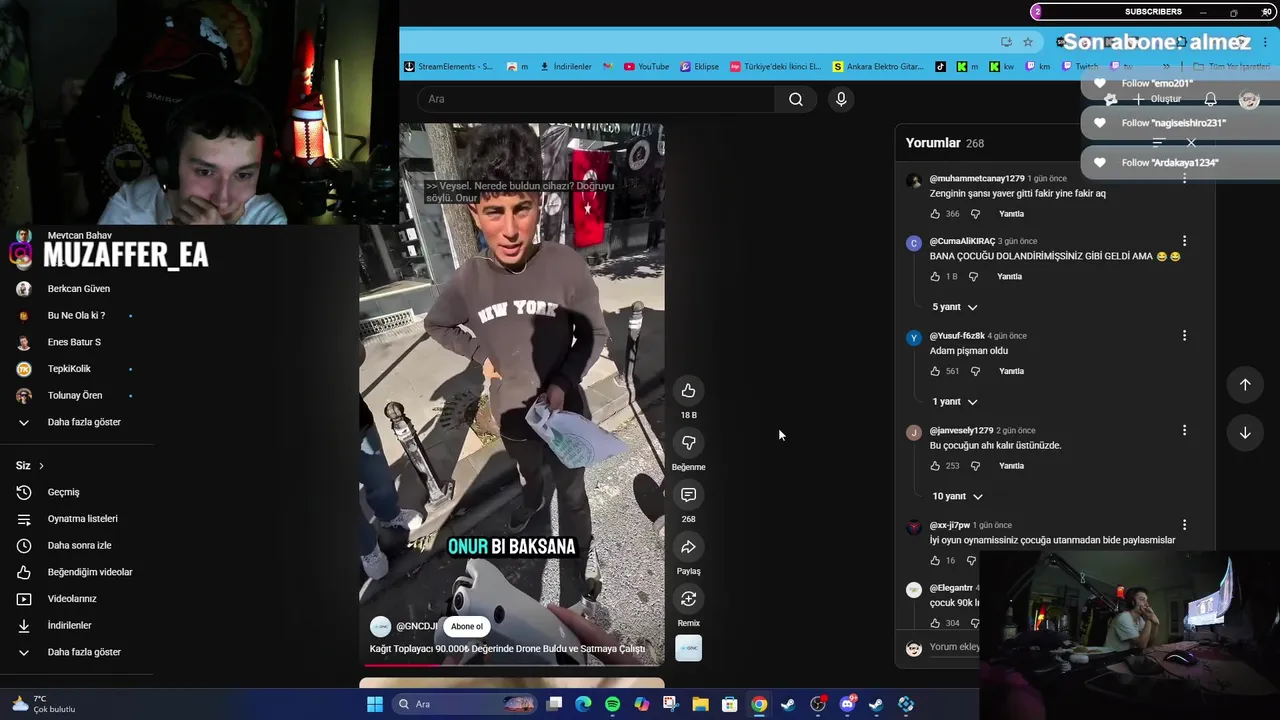
Task: Open the İndirilenler bookmark in bookmarks bar
Action: (566, 67)
